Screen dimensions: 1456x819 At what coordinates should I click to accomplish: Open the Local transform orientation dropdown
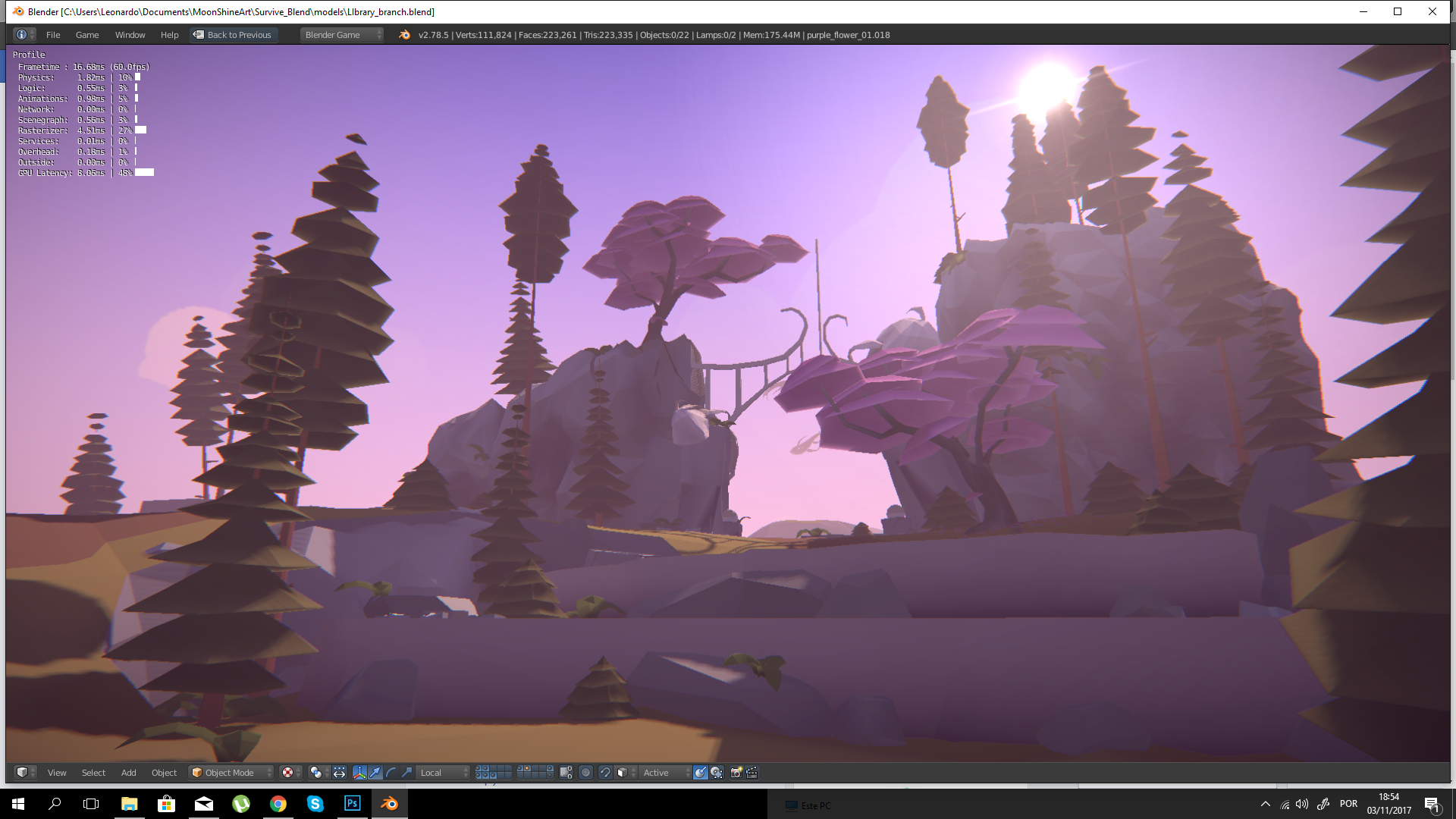pos(442,772)
